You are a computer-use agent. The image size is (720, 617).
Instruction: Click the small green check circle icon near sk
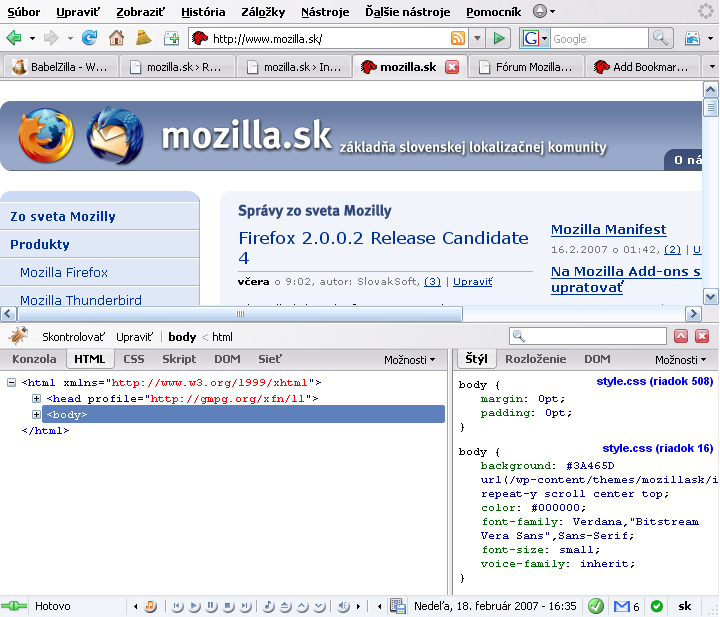click(x=657, y=606)
